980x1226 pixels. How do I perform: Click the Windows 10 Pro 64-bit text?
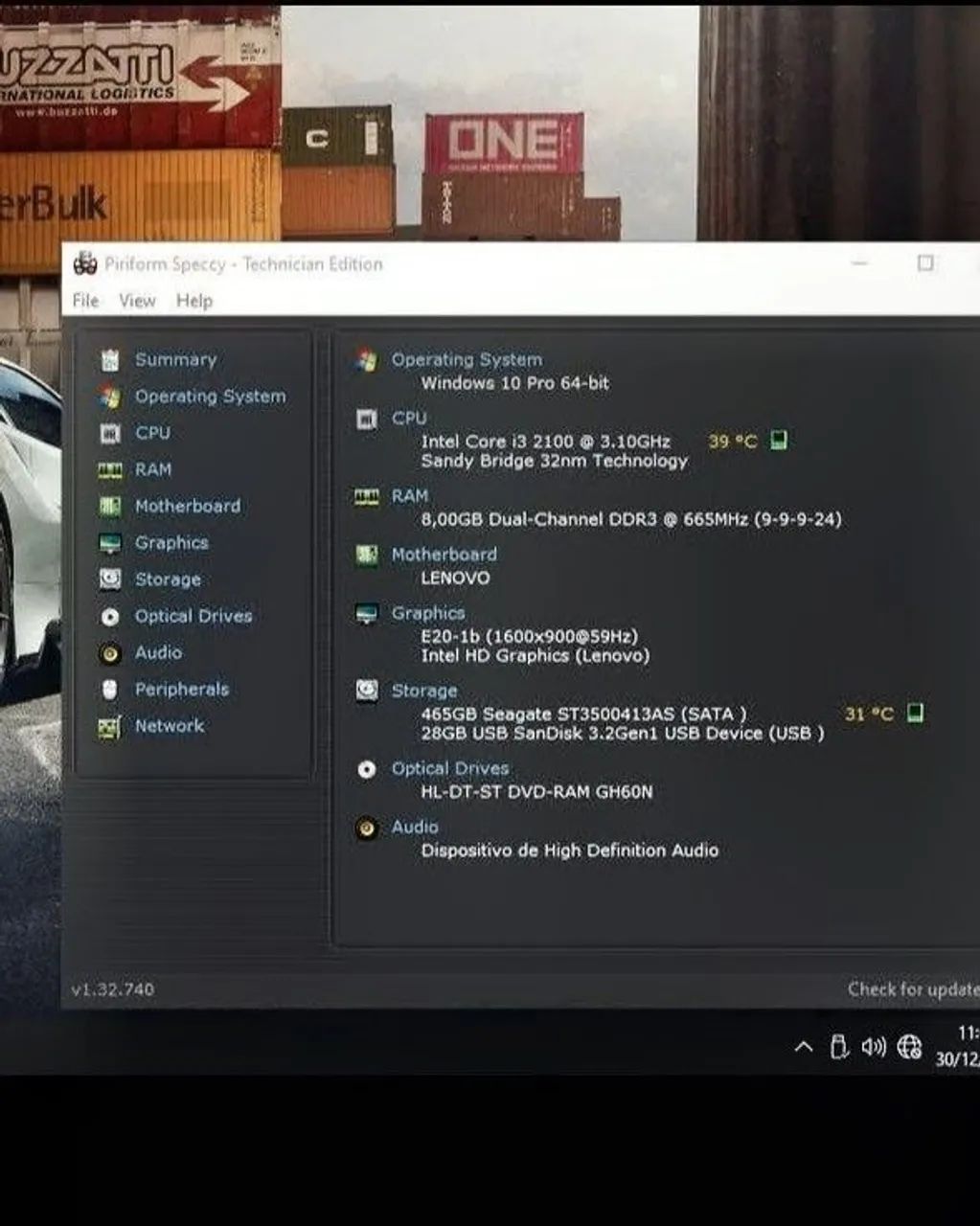click(515, 383)
